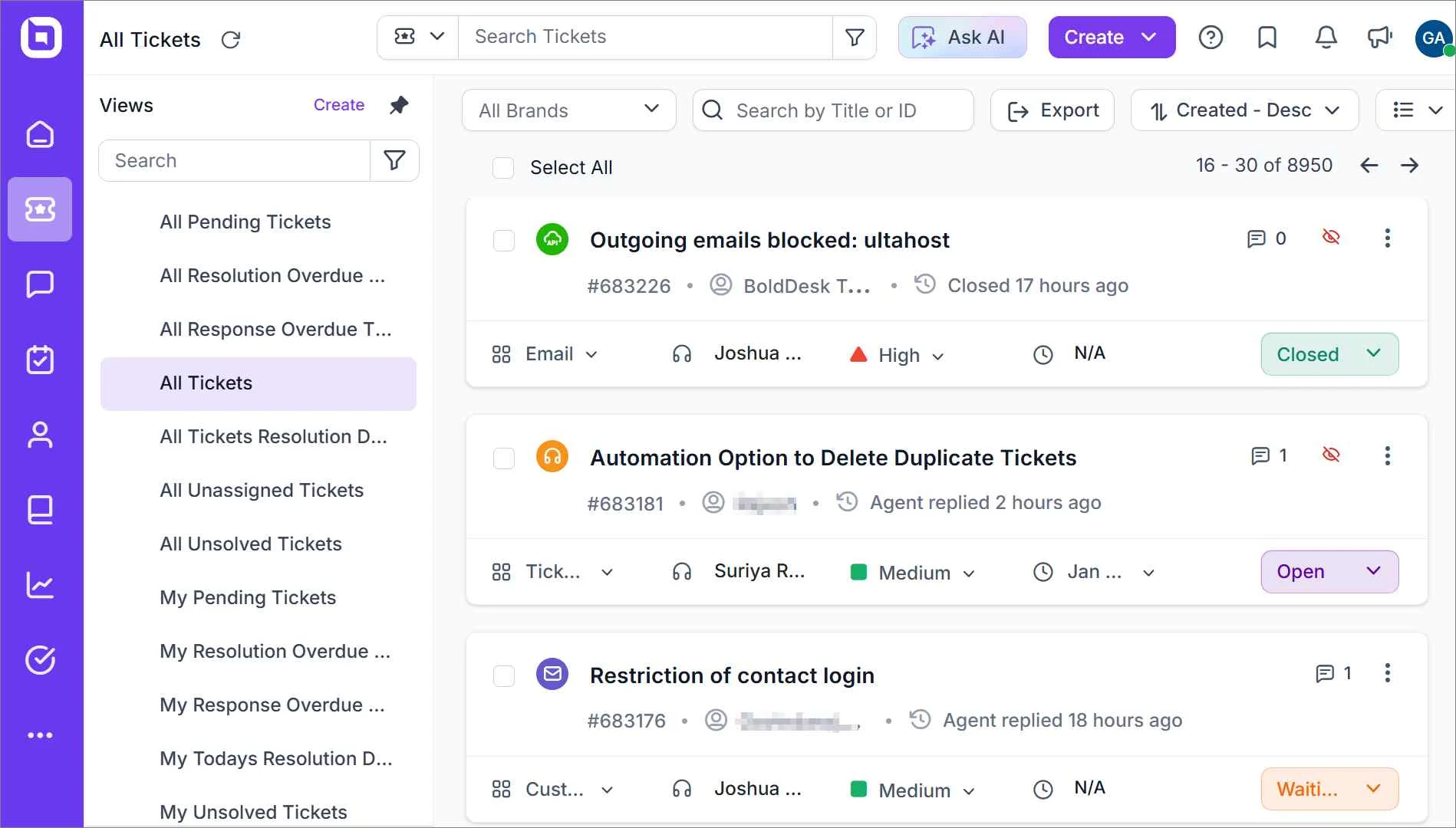This screenshot has height=828, width=1456.
Task: Open the Knowledge Base sidebar icon
Action: 41,510
